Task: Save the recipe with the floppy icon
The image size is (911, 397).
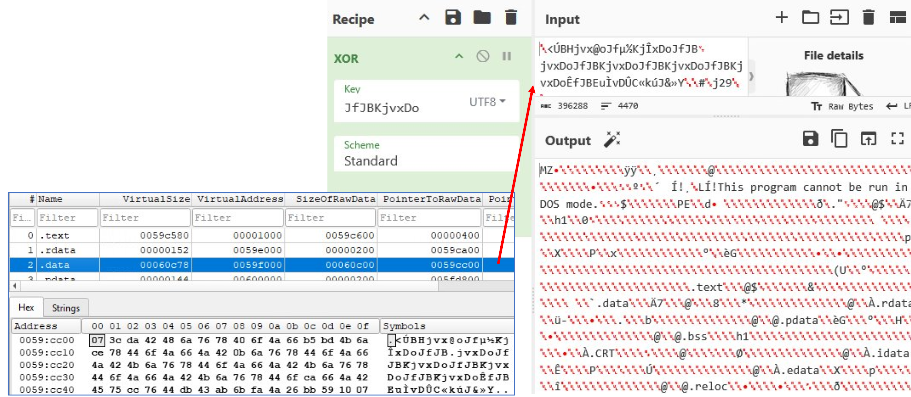Action: 453,17
